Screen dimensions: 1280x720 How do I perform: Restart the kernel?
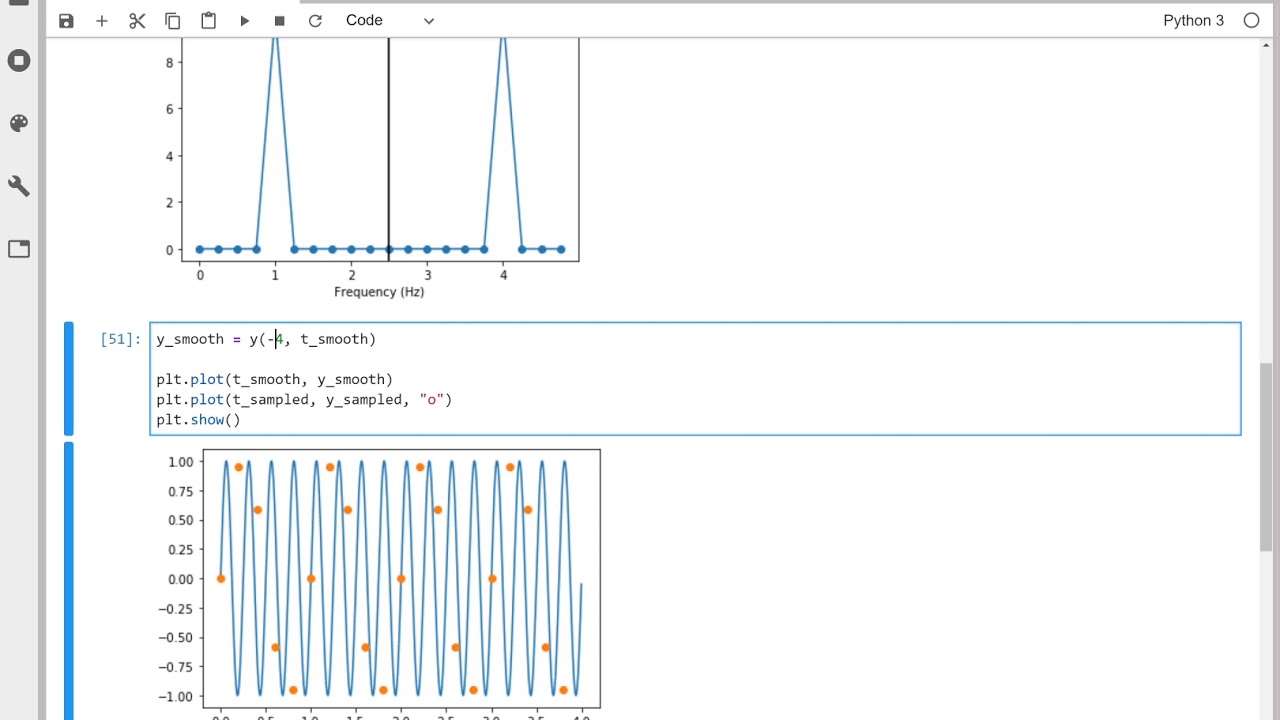(x=315, y=20)
